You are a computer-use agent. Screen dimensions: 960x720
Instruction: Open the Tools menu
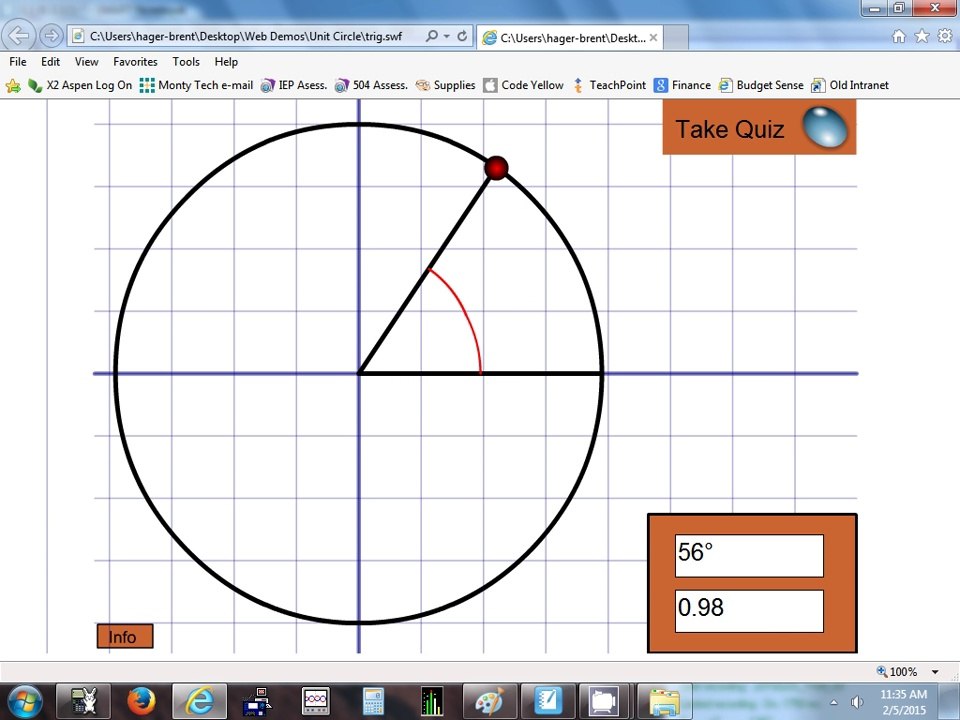[x=186, y=62]
